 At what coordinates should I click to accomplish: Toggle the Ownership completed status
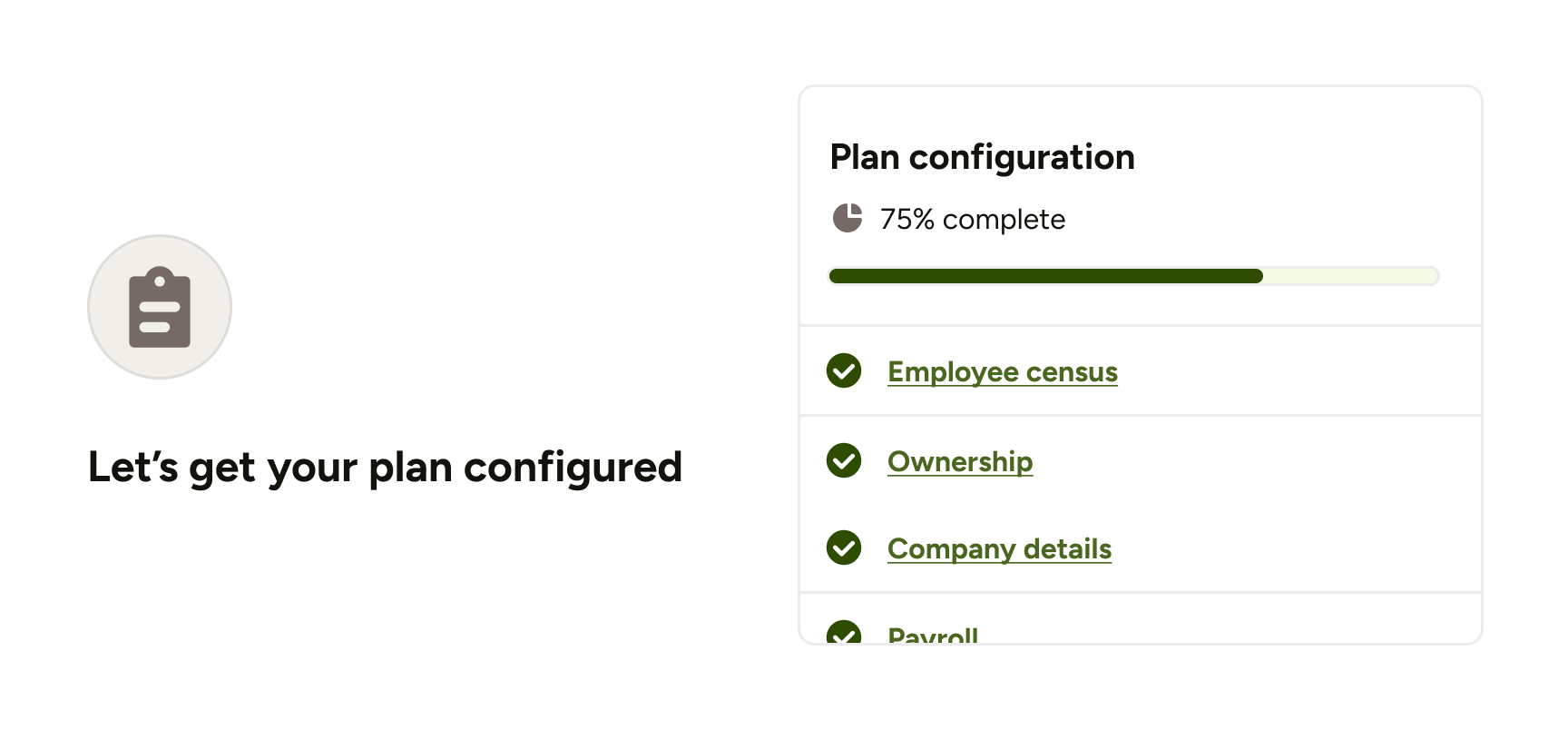tap(844, 461)
